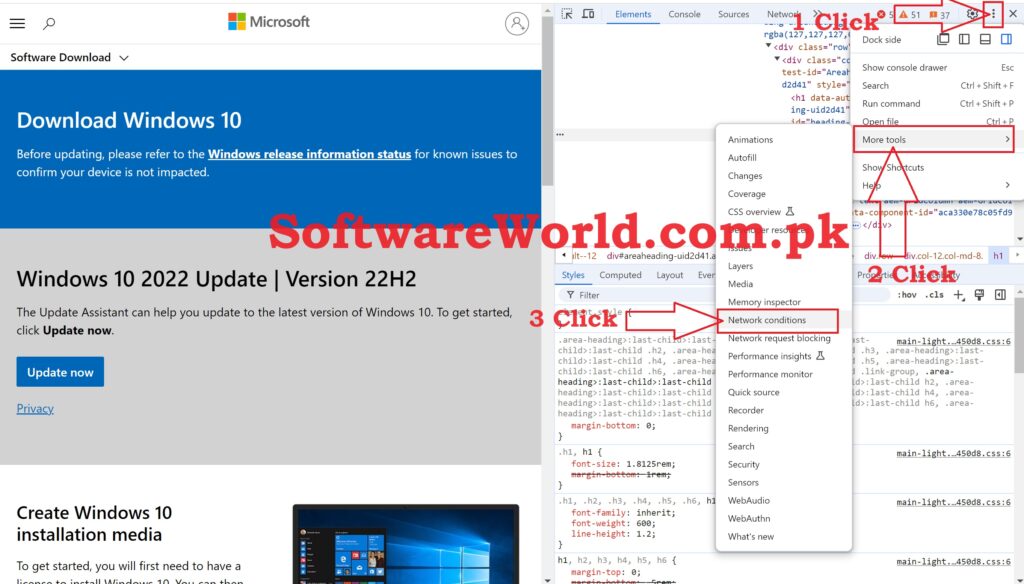Select Search with Ctrl+Shift+F shortcut
The height and width of the screenshot is (584, 1024).
pyautogui.click(x=934, y=86)
